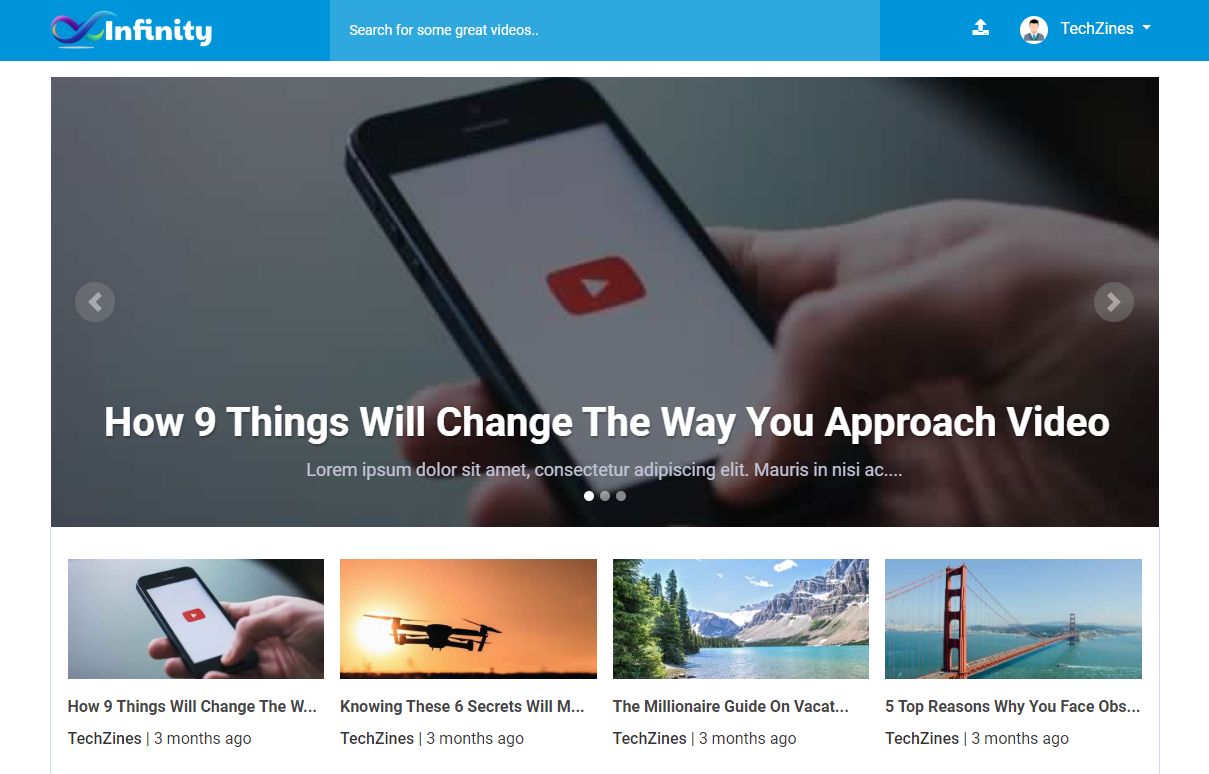Click the red play icon in the hero image

596,286
